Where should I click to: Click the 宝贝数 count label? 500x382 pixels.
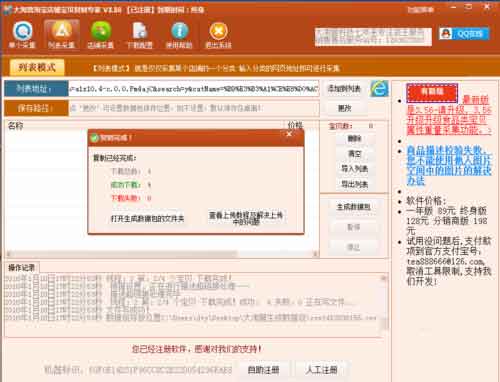[x=341, y=126]
